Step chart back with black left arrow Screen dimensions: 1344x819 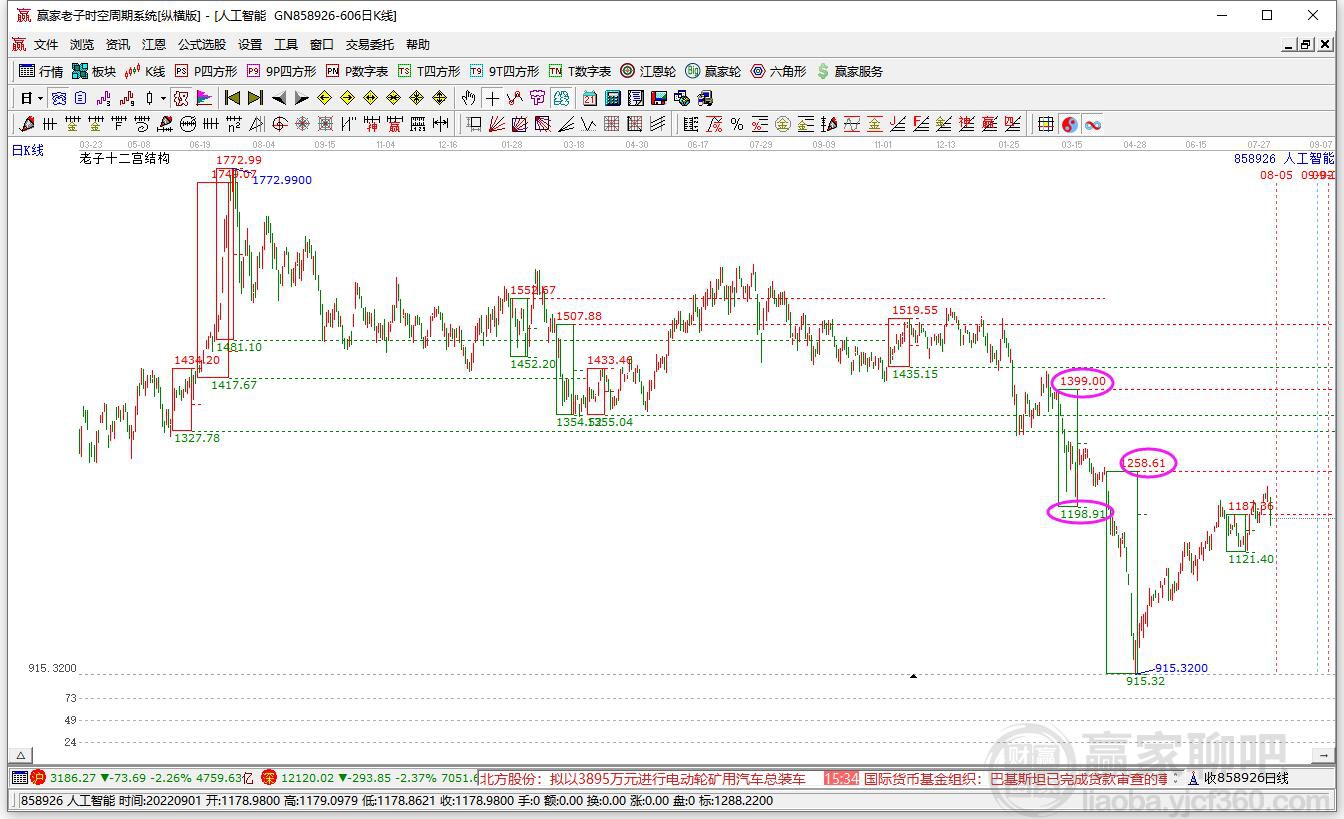tap(279, 98)
